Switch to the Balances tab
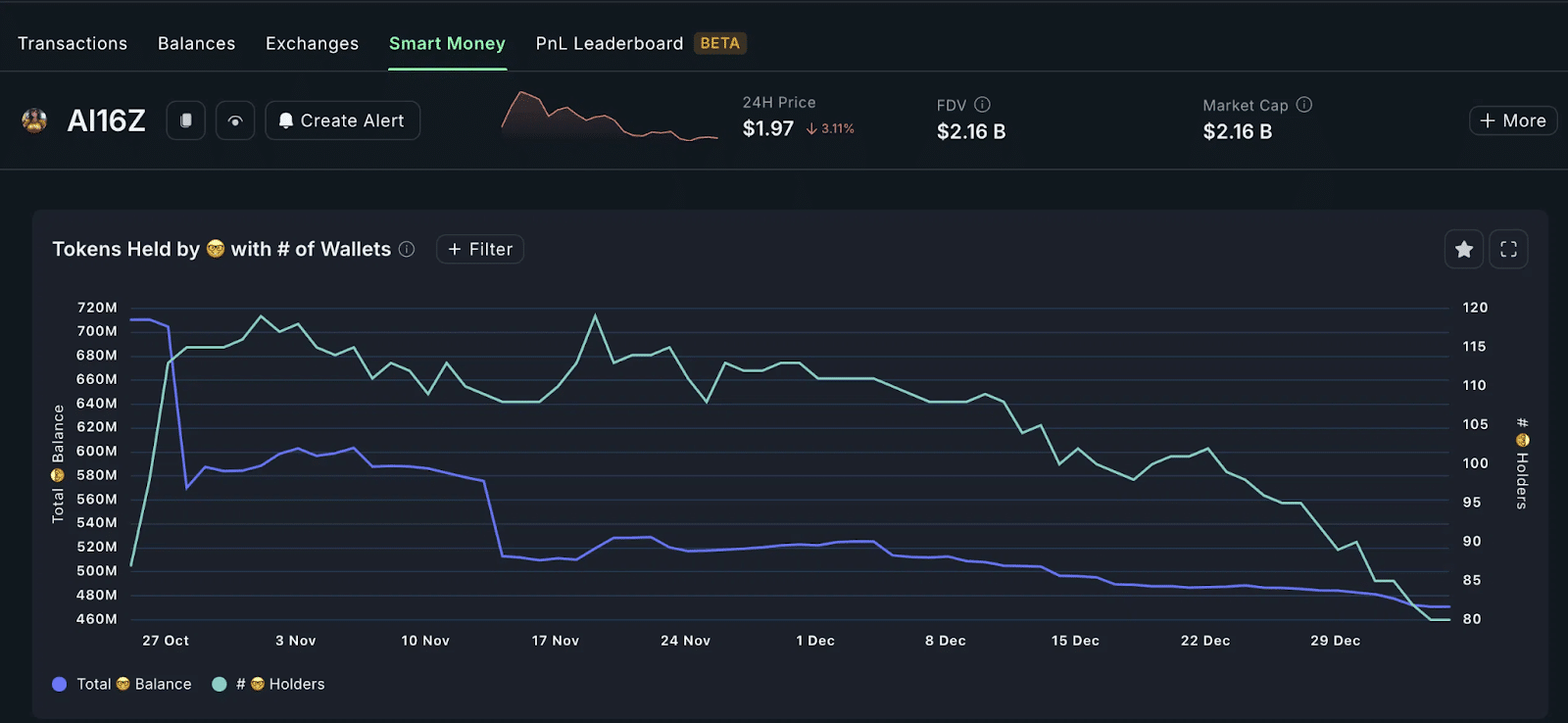The image size is (1568, 723). (x=197, y=43)
